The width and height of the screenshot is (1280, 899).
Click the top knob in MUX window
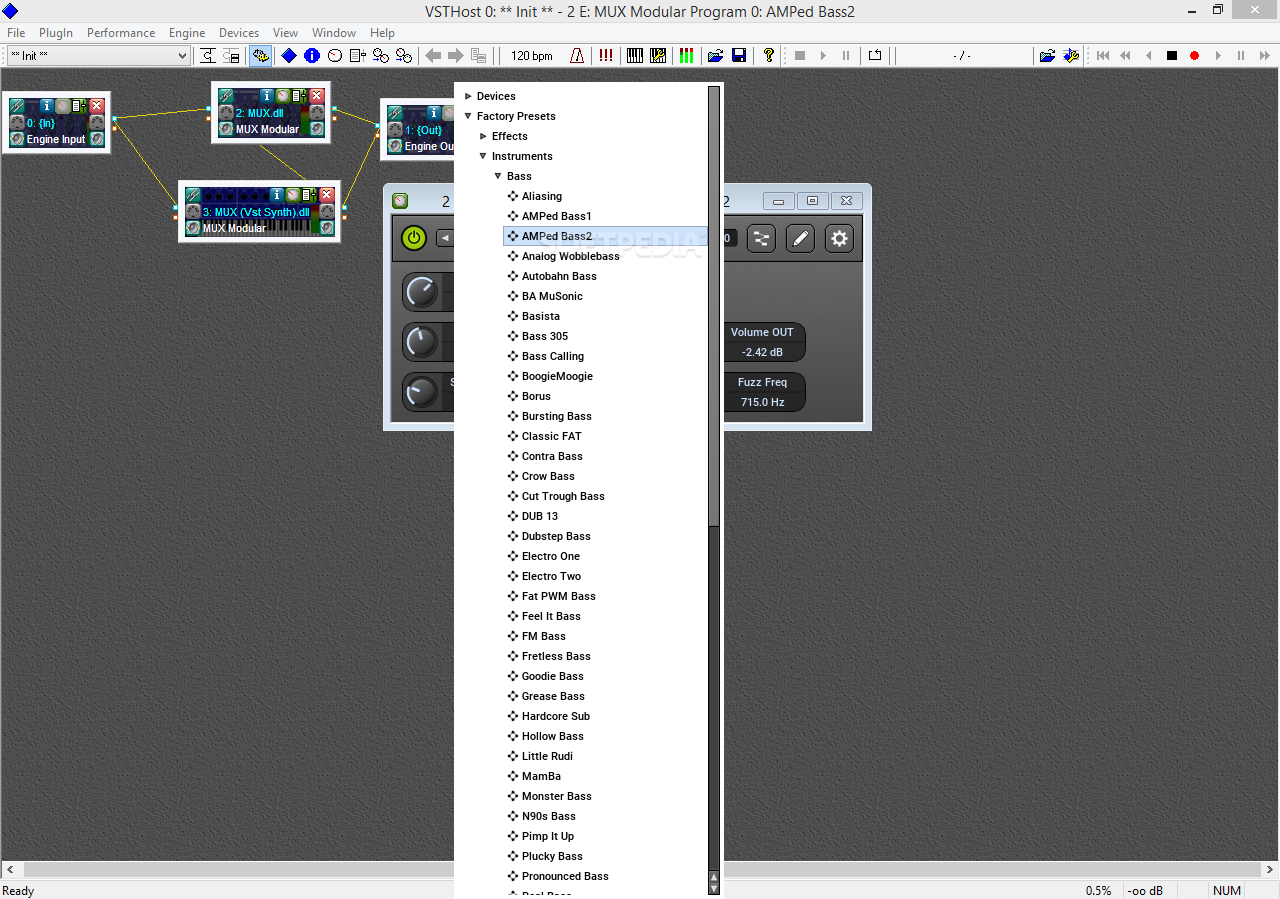[x=421, y=292]
